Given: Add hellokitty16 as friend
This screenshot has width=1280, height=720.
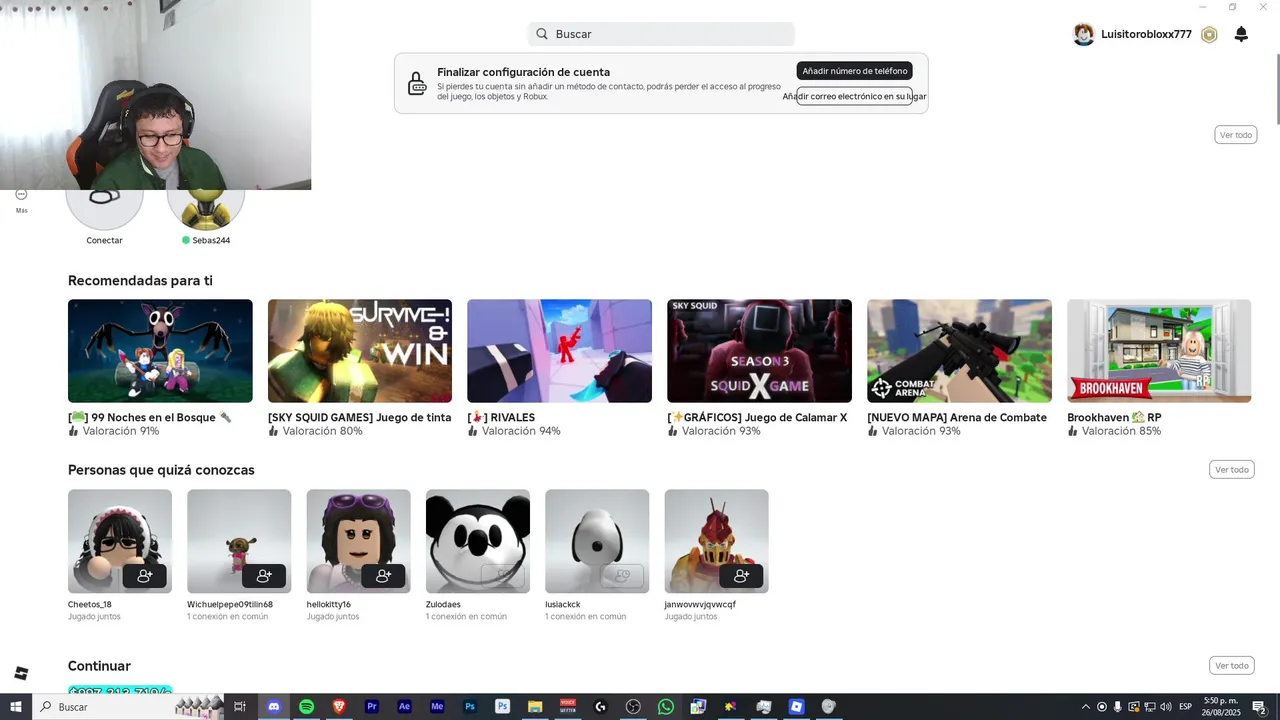Looking at the screenshot, I should pos(383,576).
